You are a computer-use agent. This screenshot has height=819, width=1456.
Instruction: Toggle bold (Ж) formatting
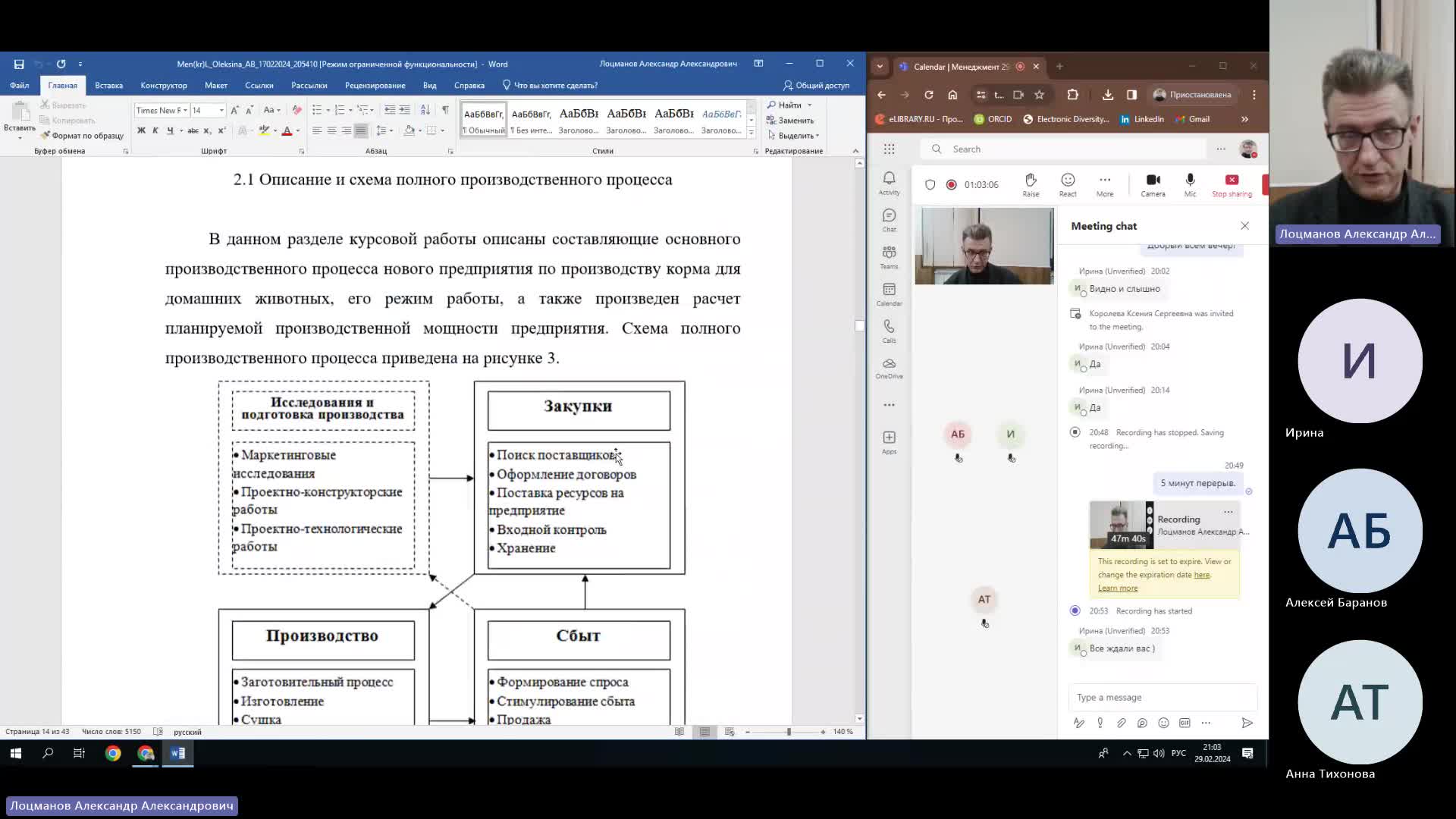[141, 130]
